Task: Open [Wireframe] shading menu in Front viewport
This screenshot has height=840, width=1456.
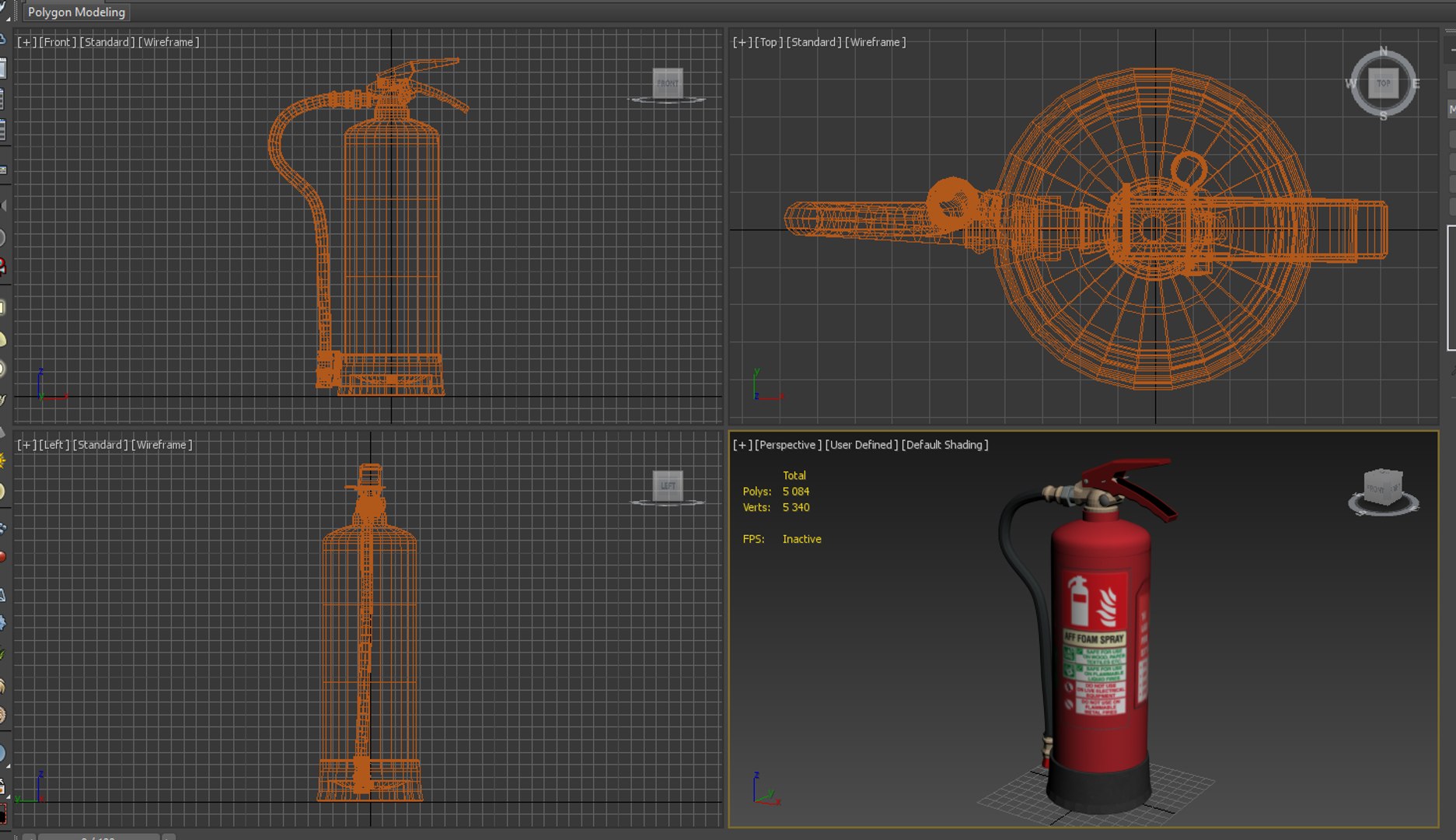Action: click(x=169, y=42)
